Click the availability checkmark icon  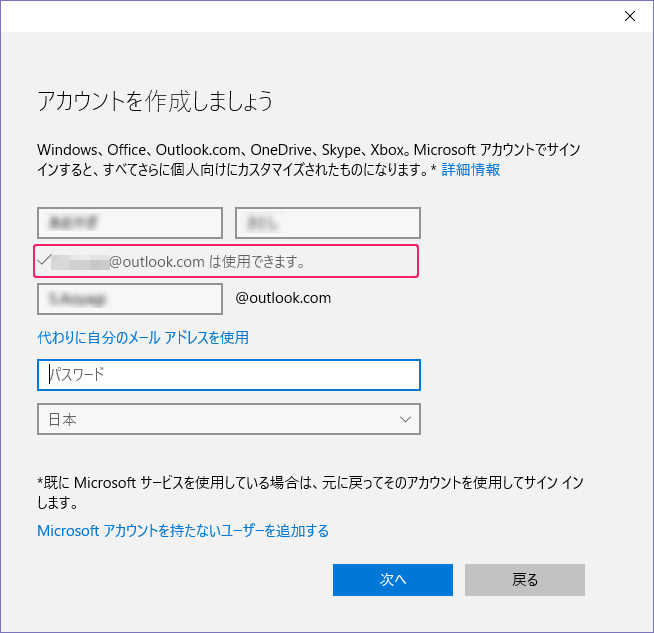coord(44,260)
